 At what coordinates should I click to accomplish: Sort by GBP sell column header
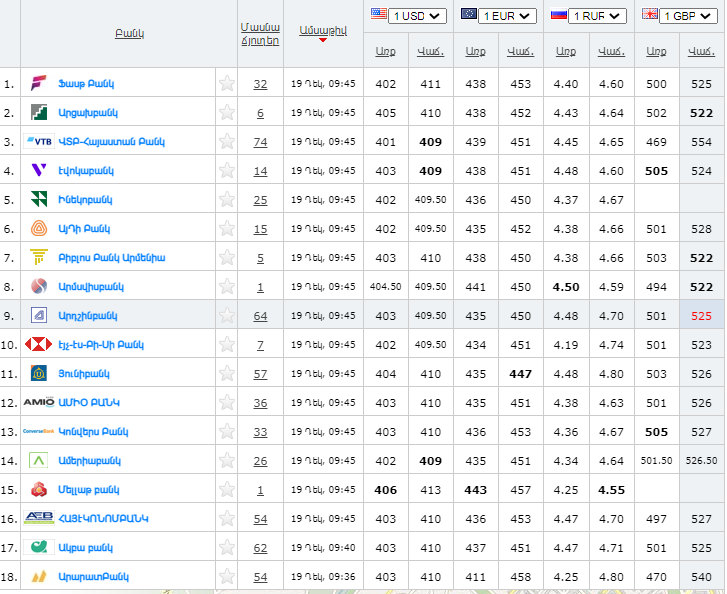click(x=701, y=51)
